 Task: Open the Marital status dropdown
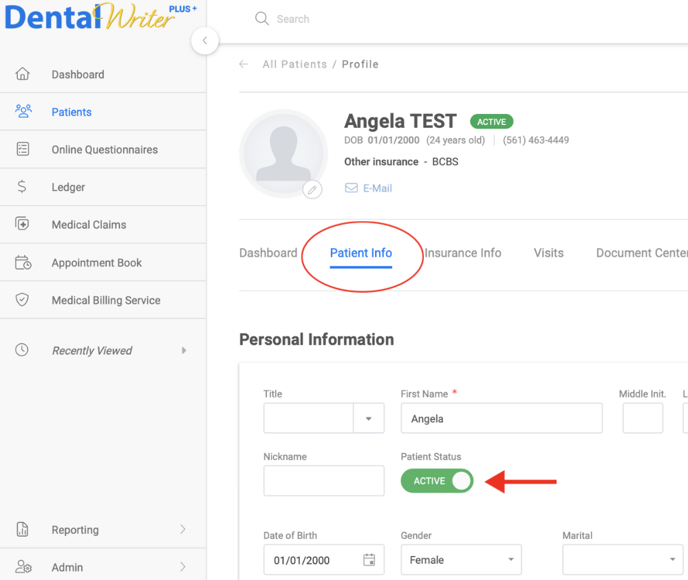623,559
